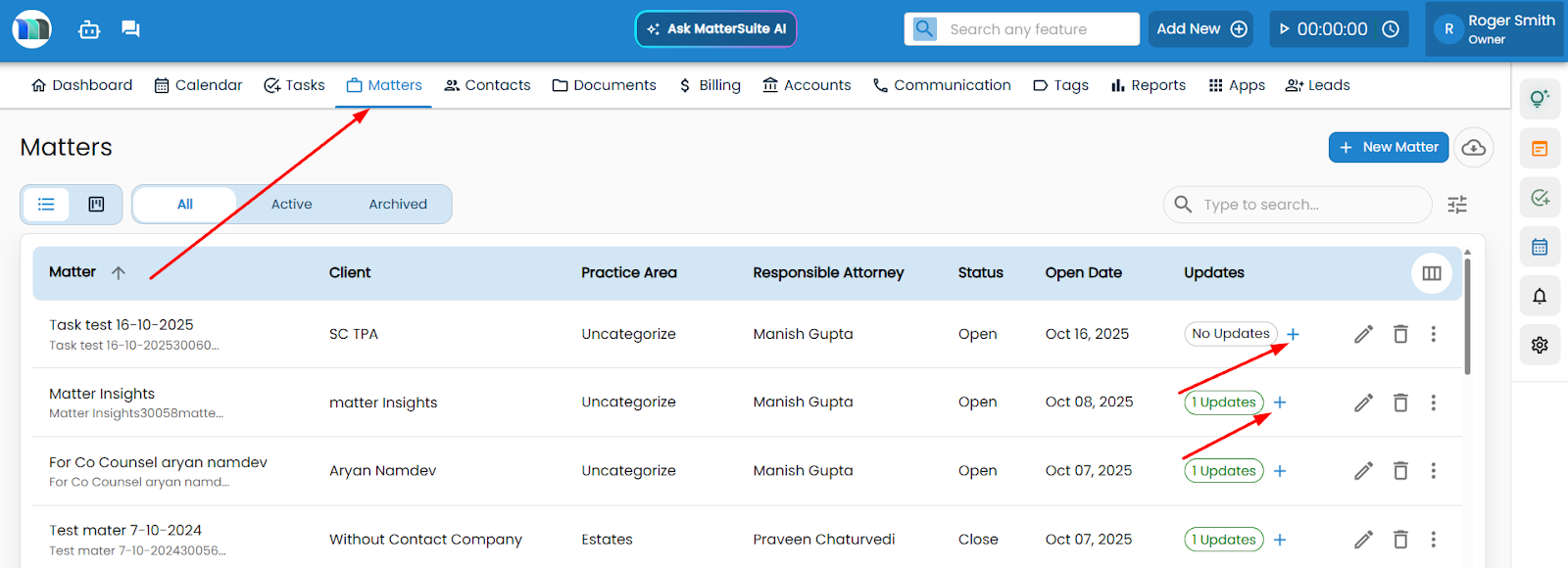Screen dimensions: 1568x568
Task: Open the chat messages icon
Action: pos(130,29)
